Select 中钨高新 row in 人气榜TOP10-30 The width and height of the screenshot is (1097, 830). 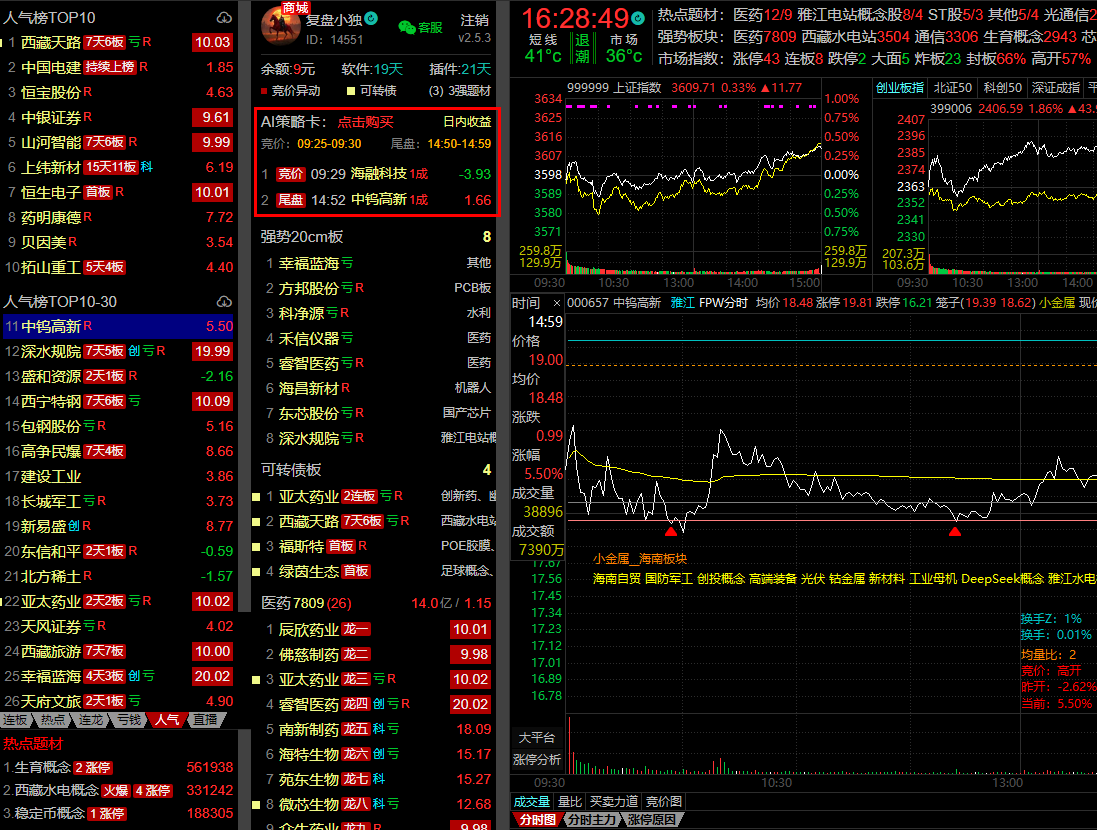point(118,327)
